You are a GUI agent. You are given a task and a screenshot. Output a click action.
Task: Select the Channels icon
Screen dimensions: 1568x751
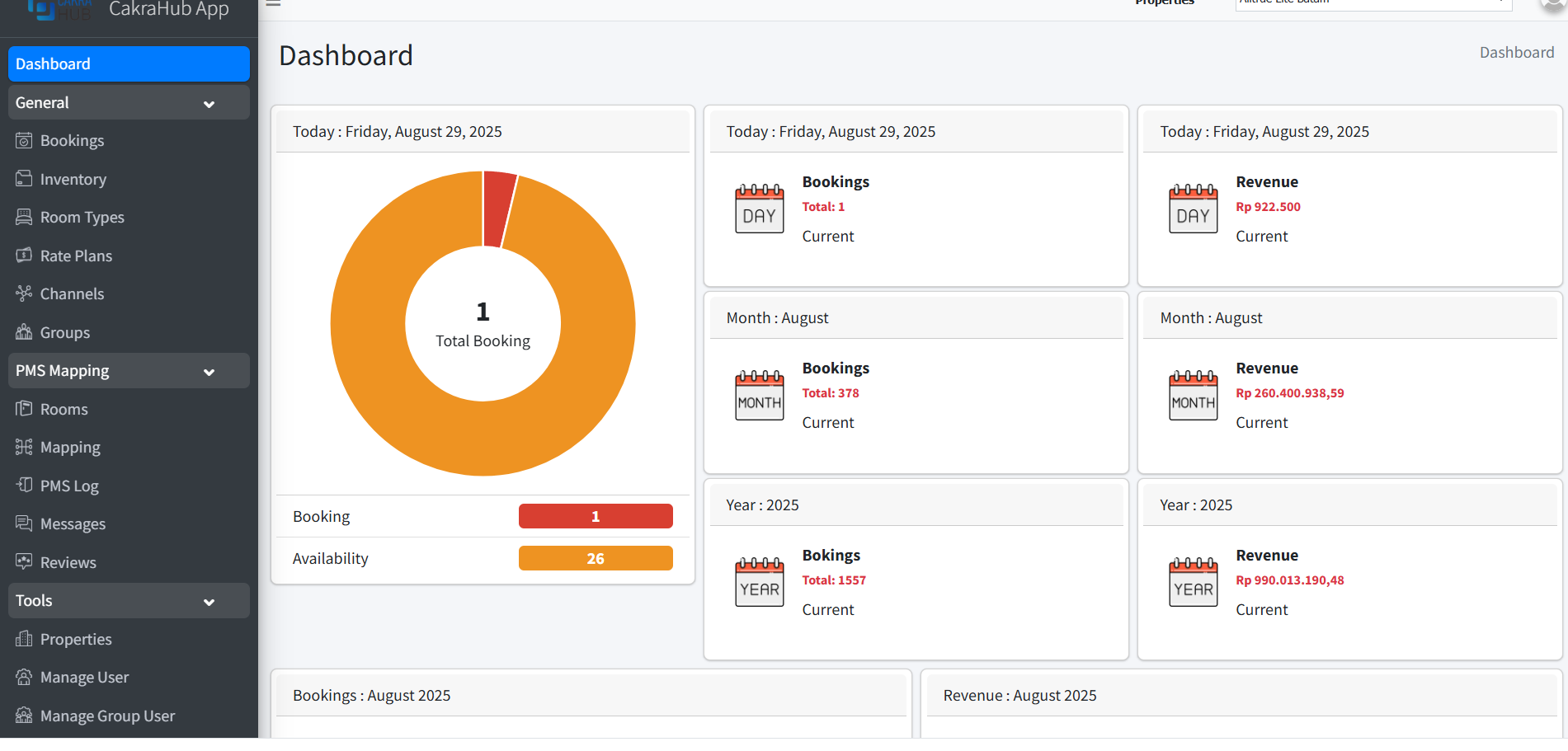25,293
